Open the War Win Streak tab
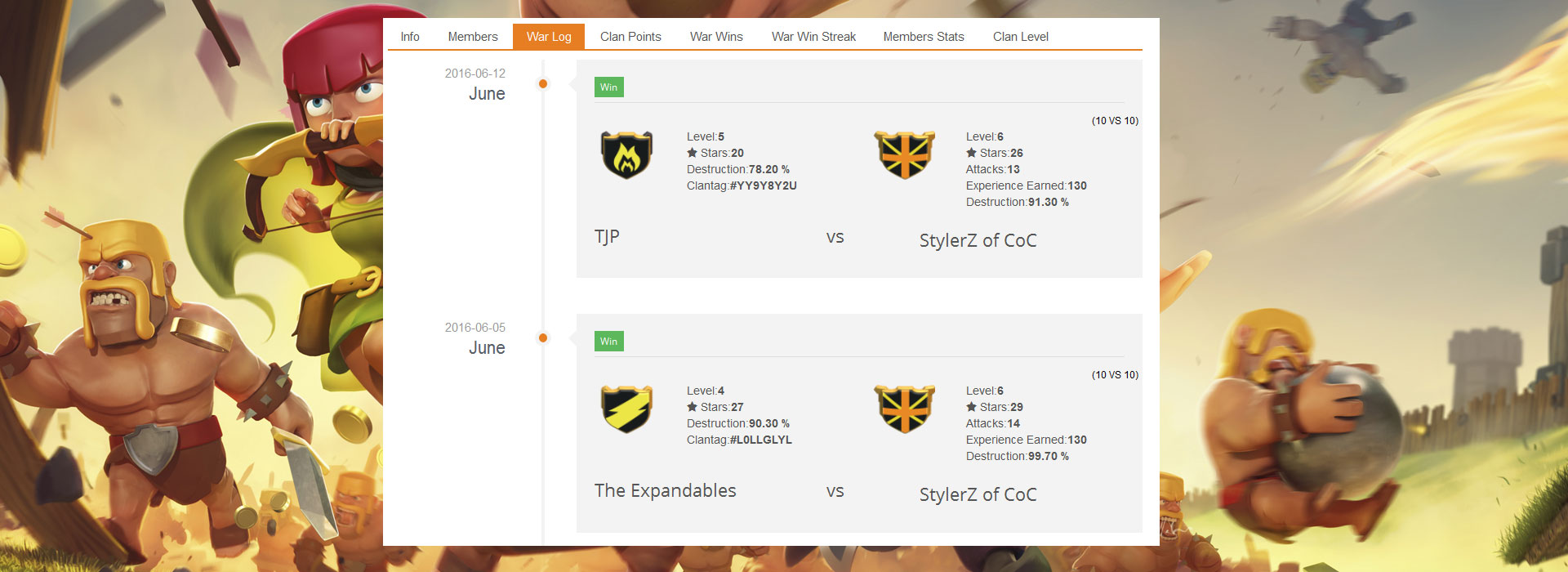Image resolution: width=1568 pixels, height=572 pixels. [x=813, y=37]
